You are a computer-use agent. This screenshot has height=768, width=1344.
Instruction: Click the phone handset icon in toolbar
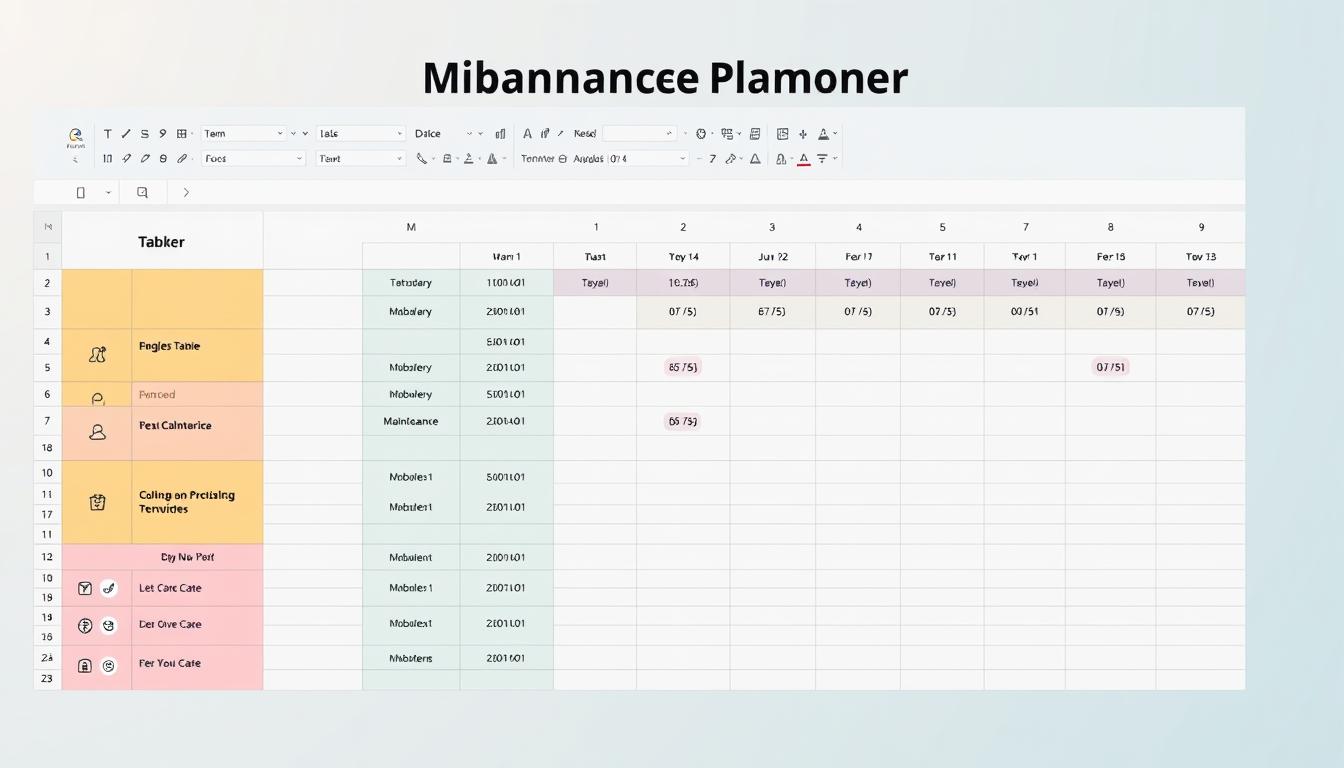point(421,158)
